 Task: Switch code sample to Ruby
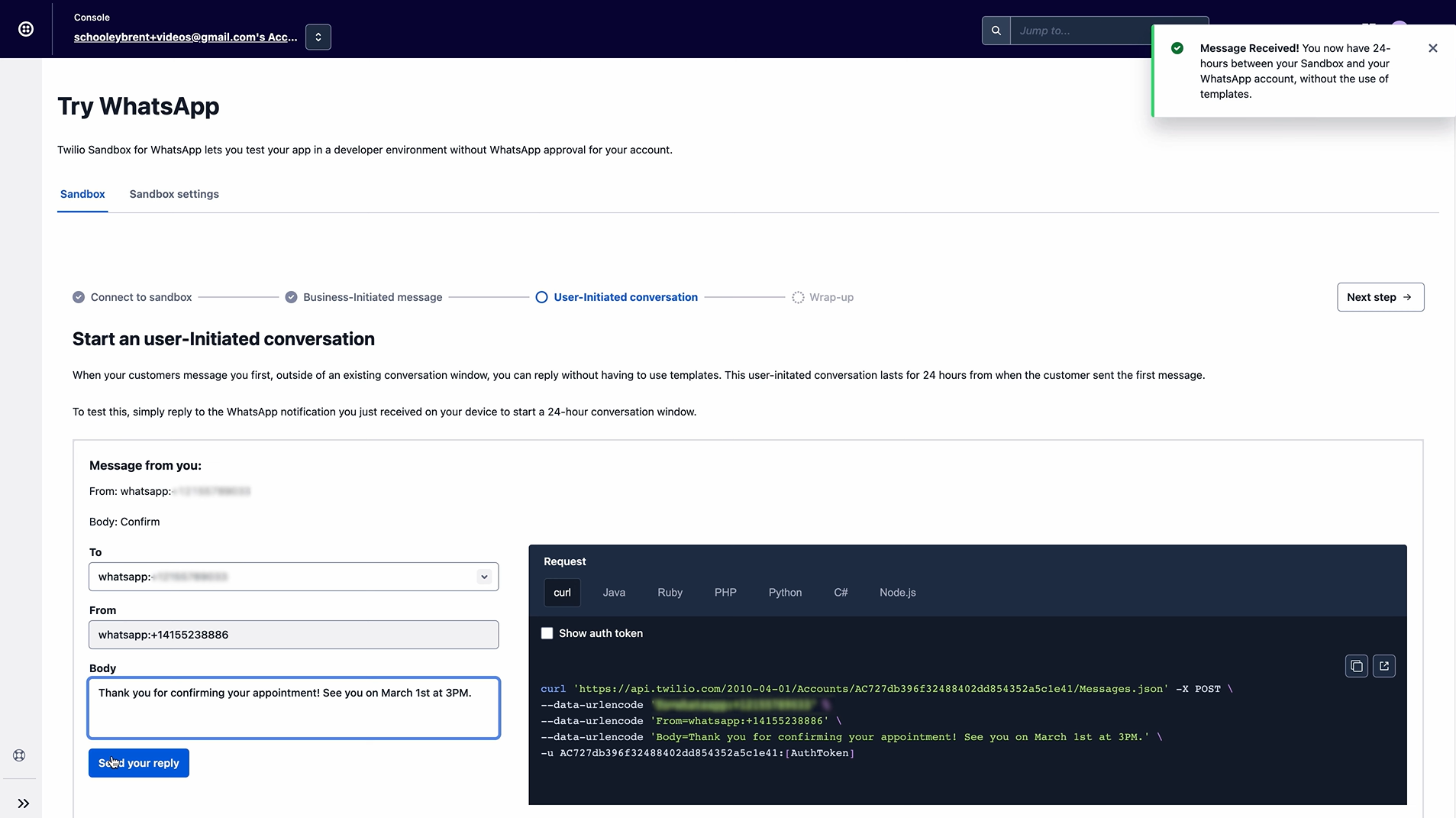670,593
